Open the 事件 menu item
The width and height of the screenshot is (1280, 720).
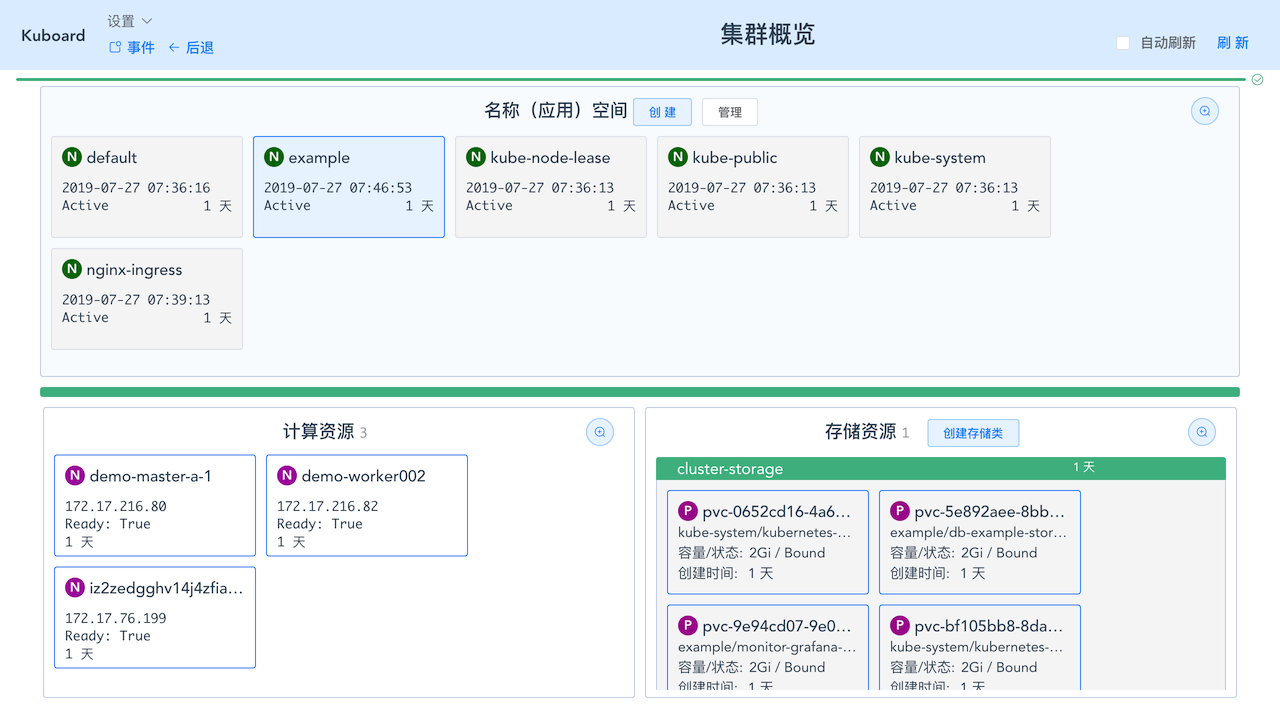(140, 46)
